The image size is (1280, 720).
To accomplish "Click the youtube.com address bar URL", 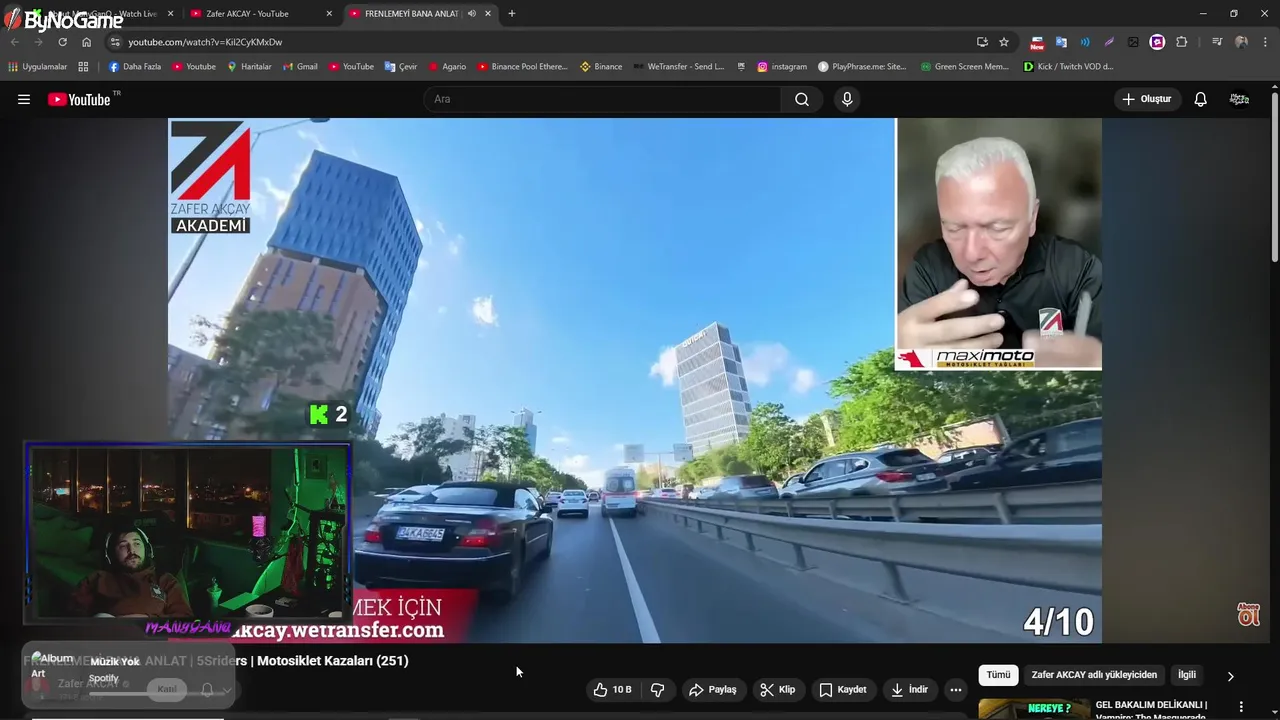I will click(205, 42).
